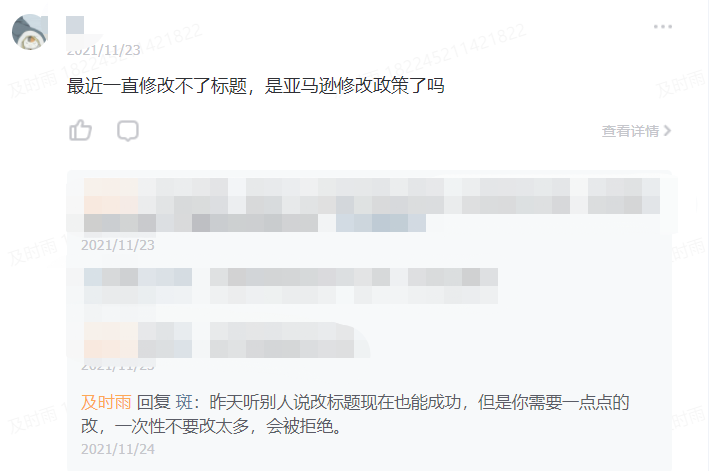709x471 pixels.
Task: Open blurred orange username in first comment
Action: pos(111,196)
